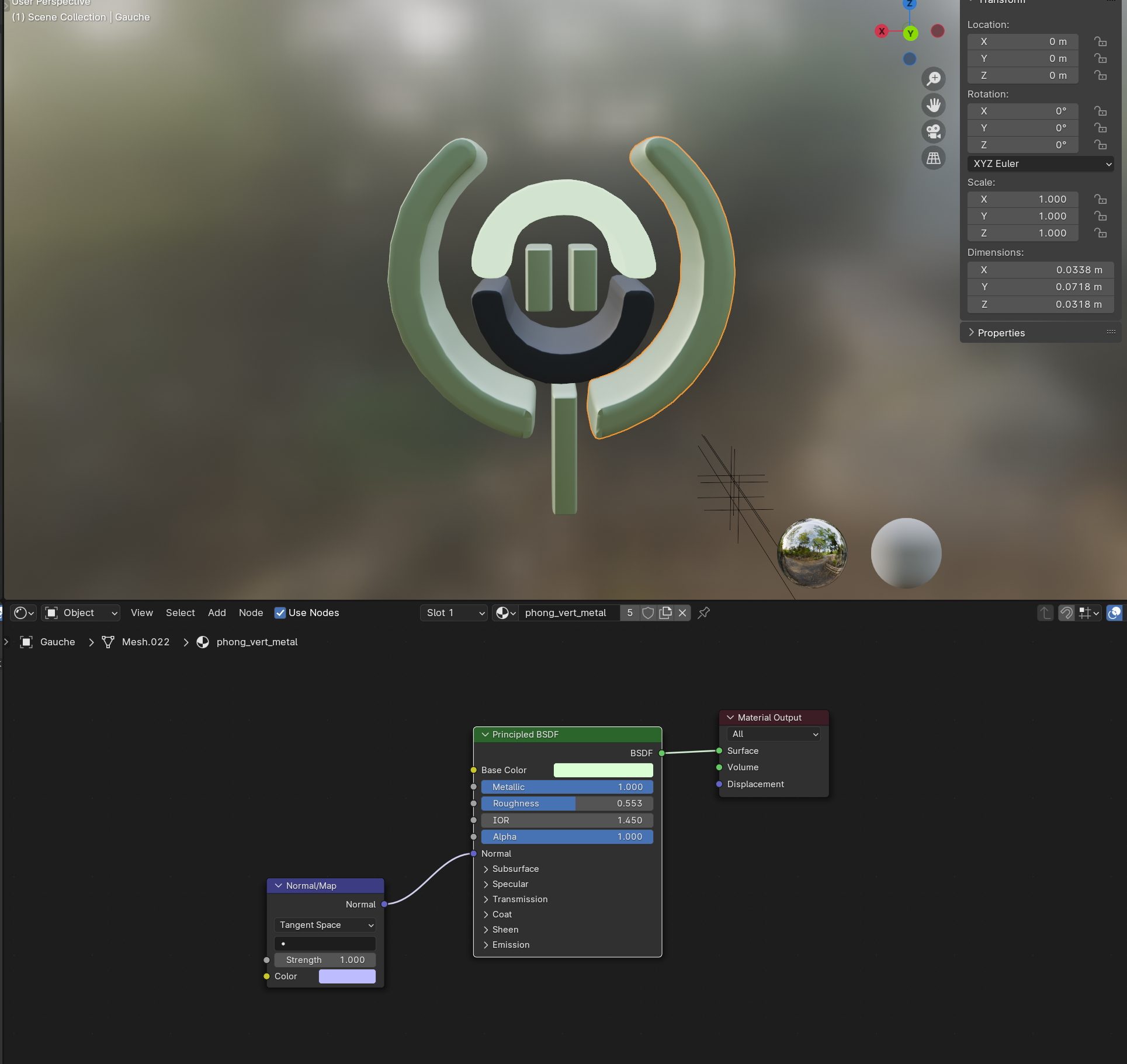Click the material user count 5 button

630,613
